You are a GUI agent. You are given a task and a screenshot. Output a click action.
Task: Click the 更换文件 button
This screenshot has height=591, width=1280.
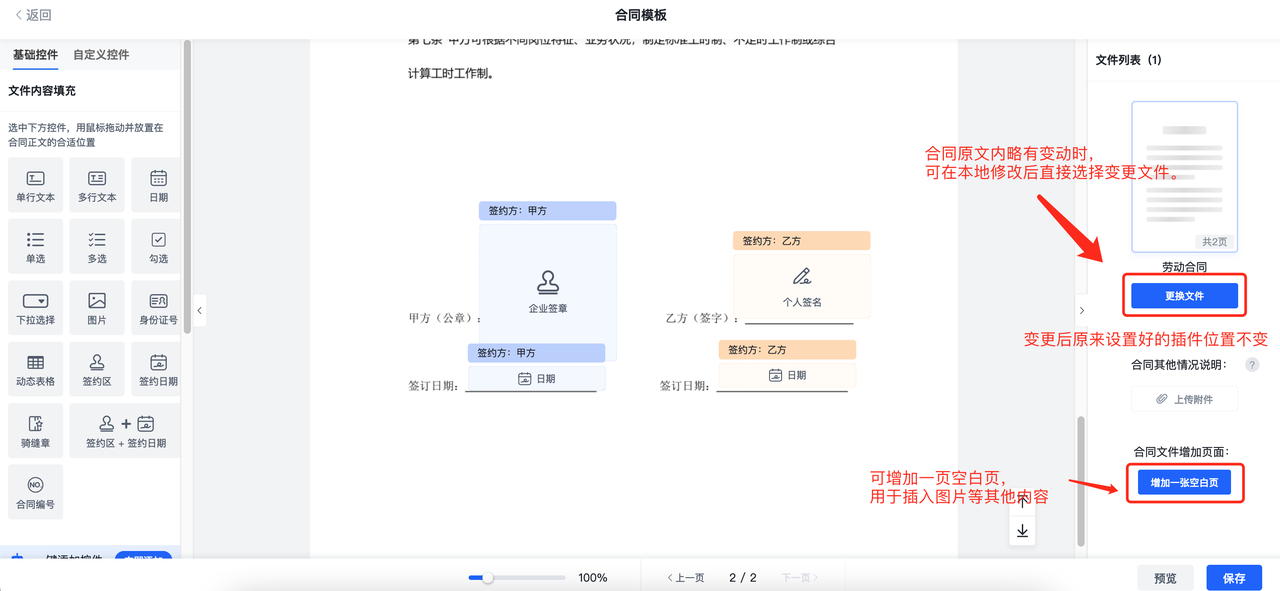(x=1184, y=296)
